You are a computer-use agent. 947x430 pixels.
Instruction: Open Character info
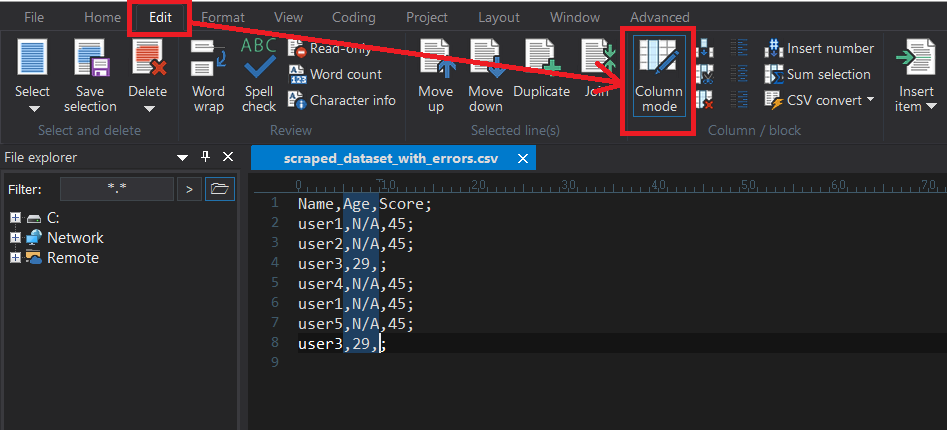[342, 100]
